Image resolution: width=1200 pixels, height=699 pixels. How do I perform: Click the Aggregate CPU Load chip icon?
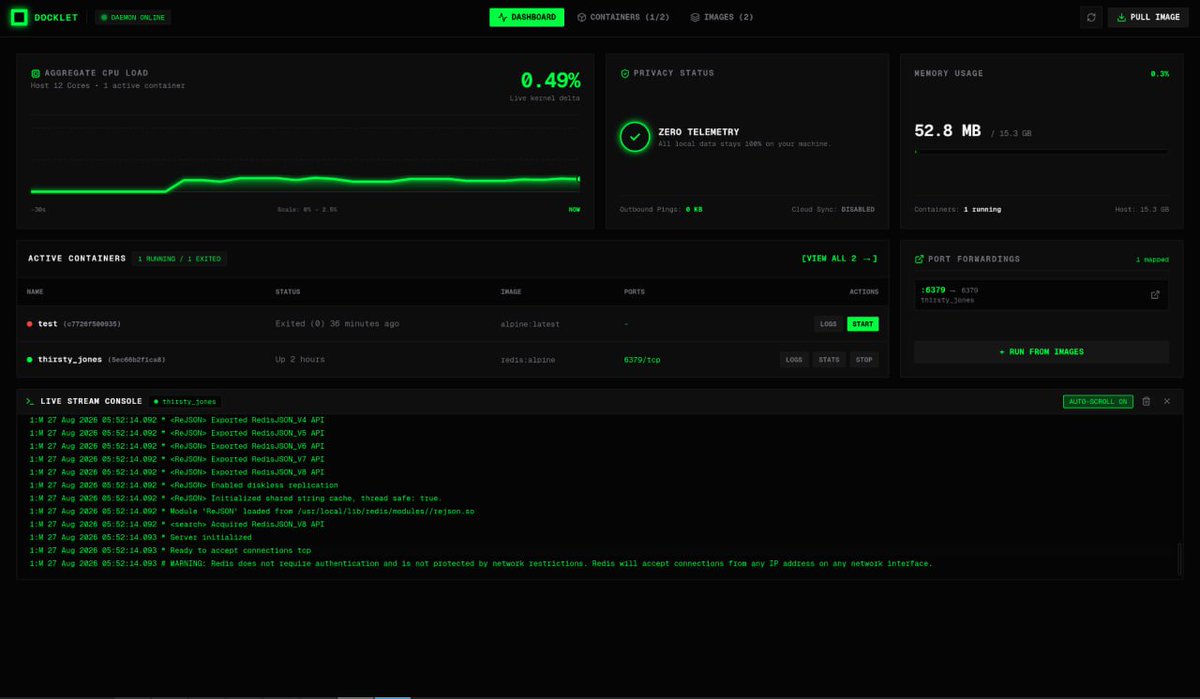pyautogui.click(x=35, y=73)
